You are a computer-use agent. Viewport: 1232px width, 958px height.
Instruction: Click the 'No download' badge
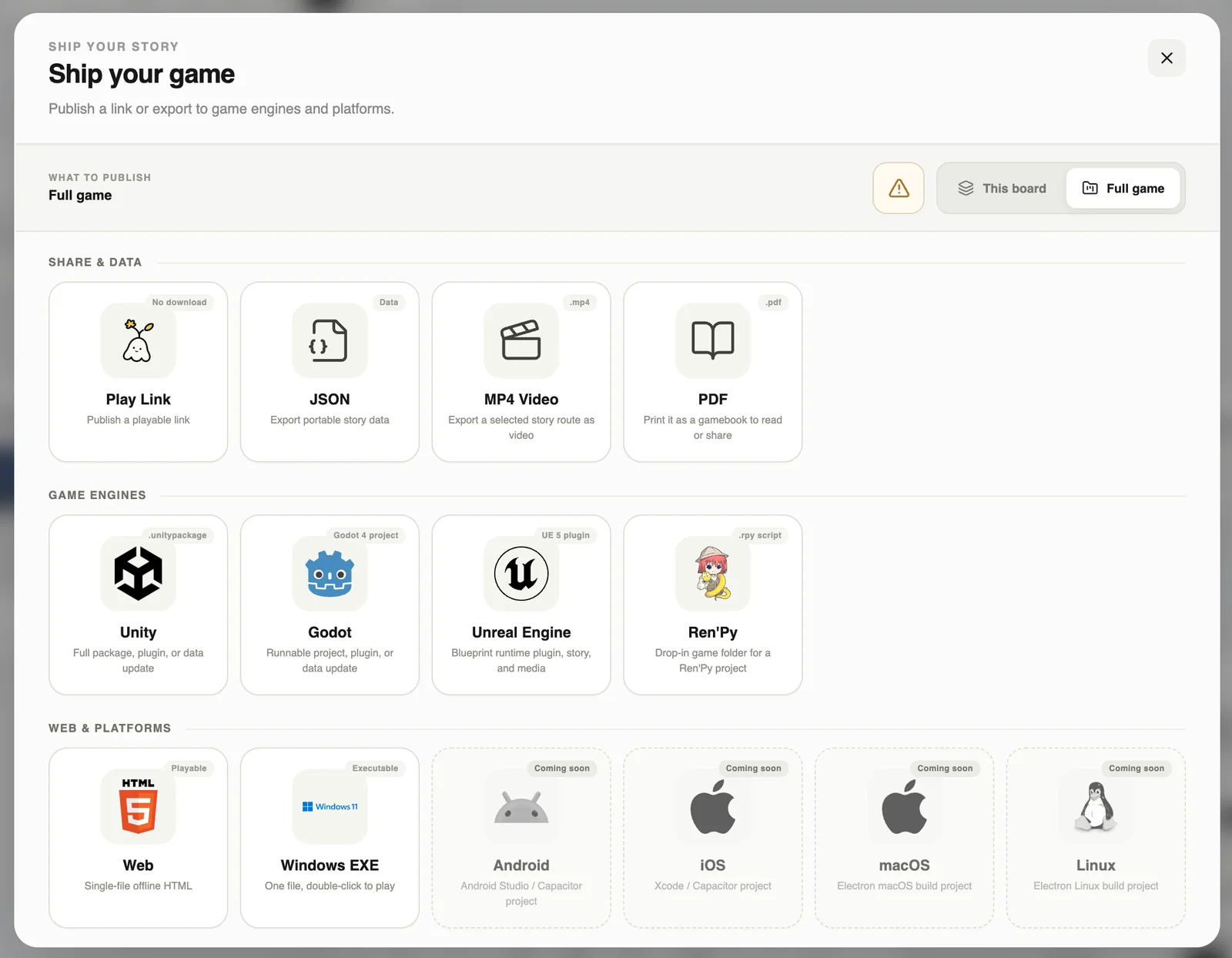point(179,302)
